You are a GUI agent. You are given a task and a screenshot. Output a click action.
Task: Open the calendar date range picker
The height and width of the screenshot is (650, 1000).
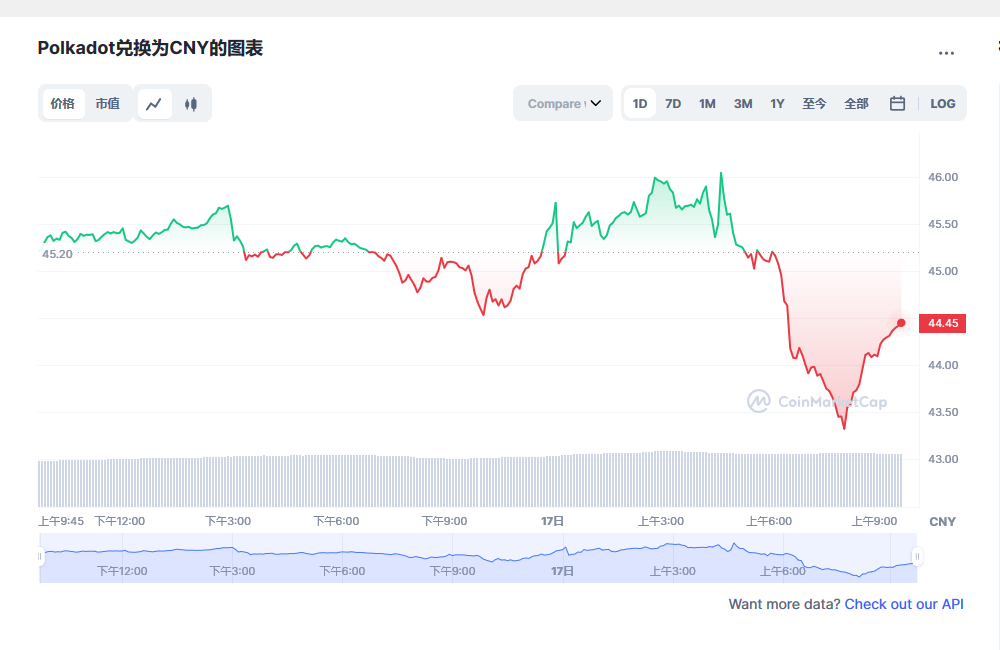point(897,103)
